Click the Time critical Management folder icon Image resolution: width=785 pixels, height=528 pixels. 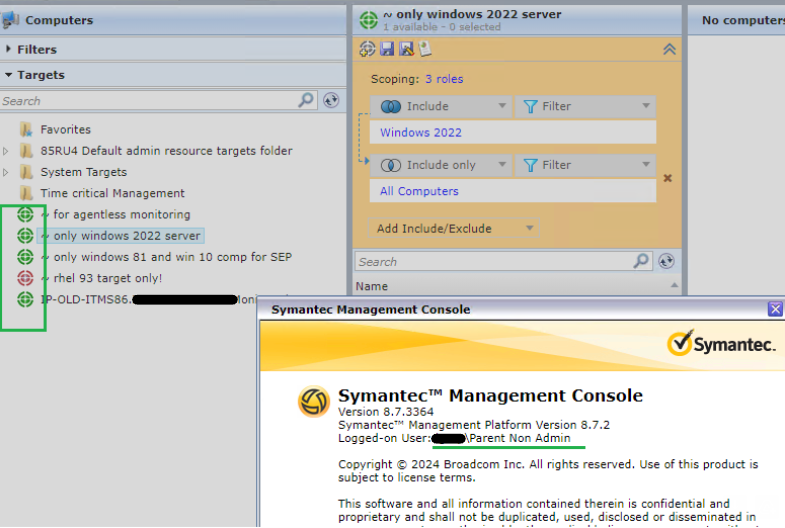coord(26,193)
